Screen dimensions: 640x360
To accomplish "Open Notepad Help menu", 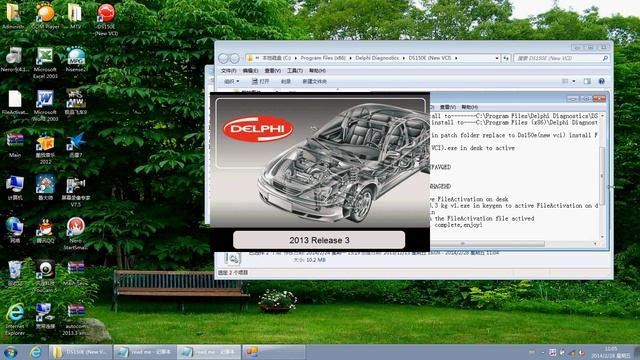I will (469, 107).
